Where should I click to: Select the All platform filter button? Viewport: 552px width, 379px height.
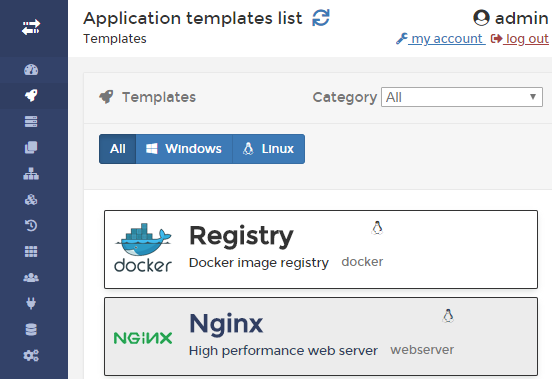coord(118,149)
